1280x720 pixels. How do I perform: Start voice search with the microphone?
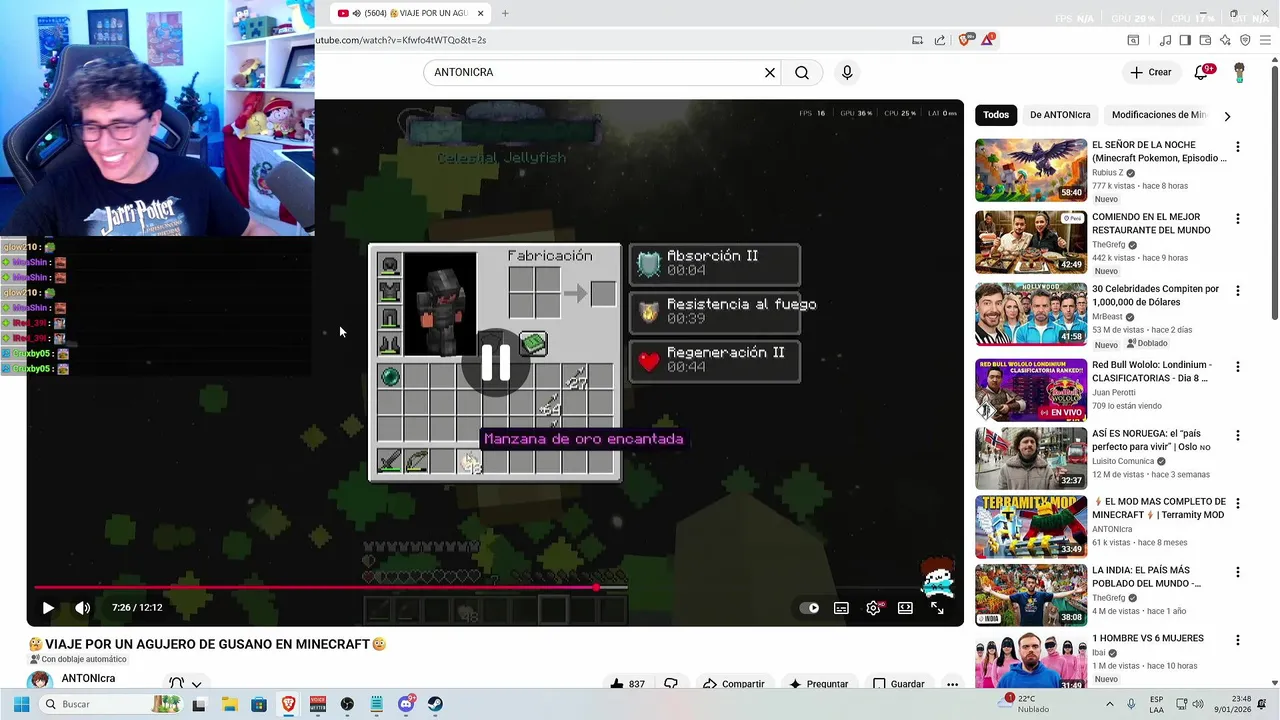click(847, 72)
